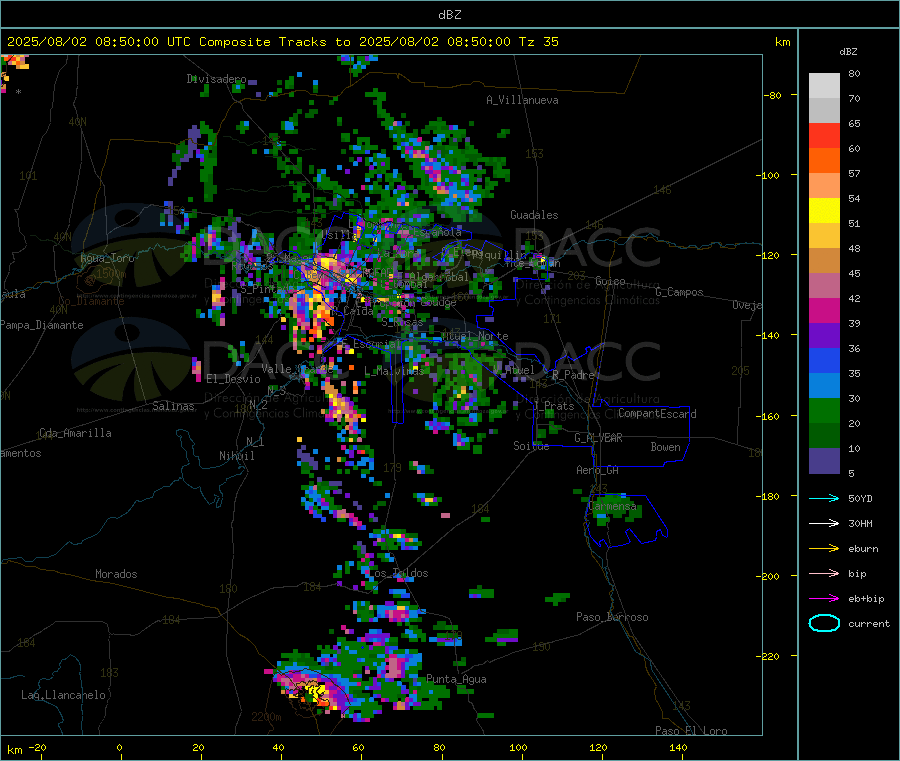The height and width of the screenshot is (761, 900).
Task: Select the 'Bowen' map label
Action: [x=665, y=447]
